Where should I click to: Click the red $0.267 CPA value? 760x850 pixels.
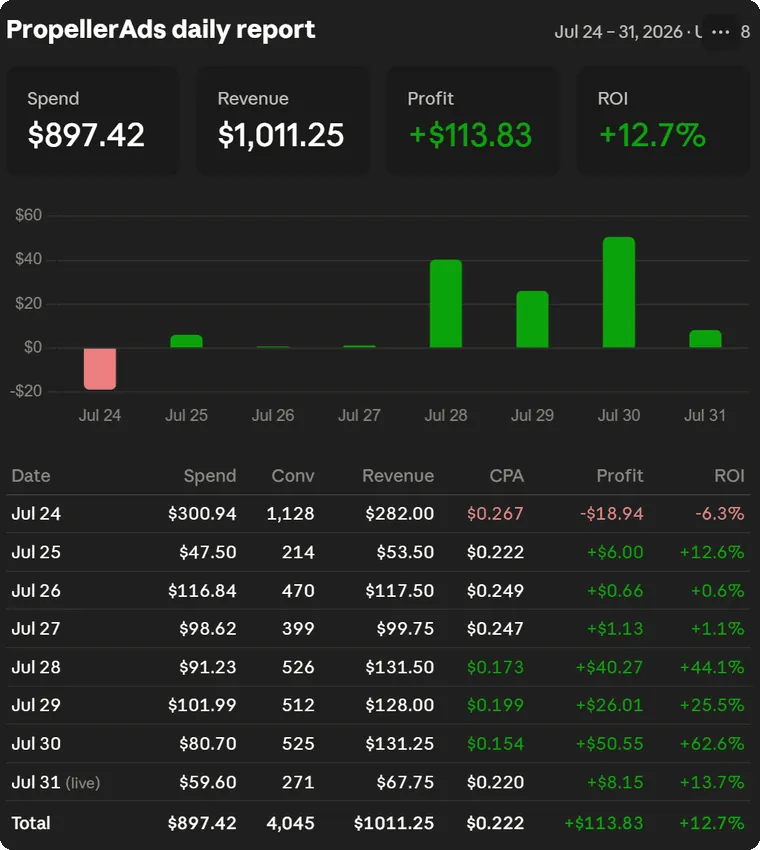coord(495,513)
